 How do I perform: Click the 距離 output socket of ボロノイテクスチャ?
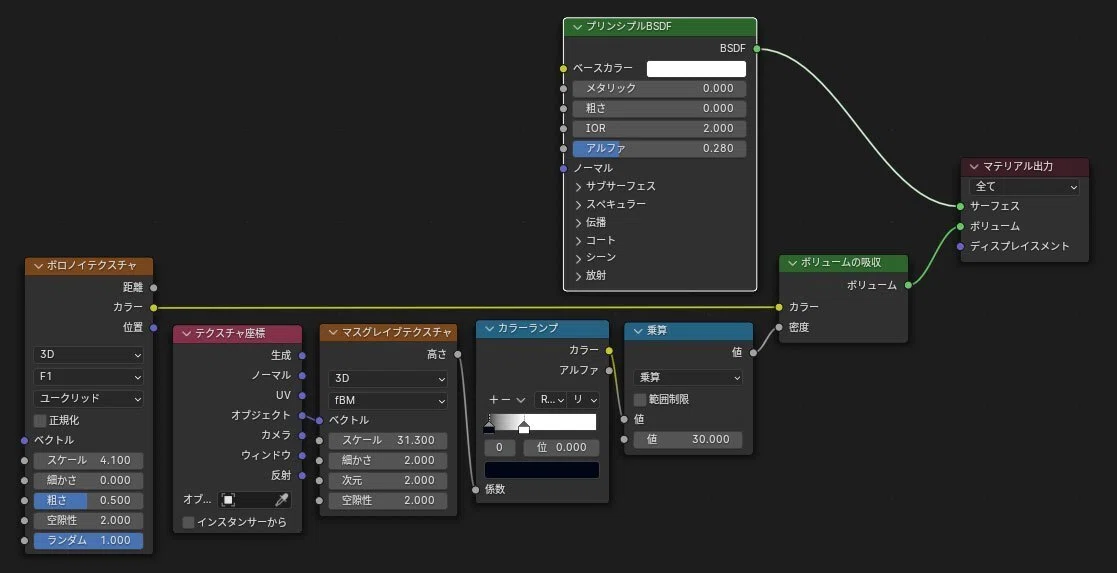click(153, 287)
